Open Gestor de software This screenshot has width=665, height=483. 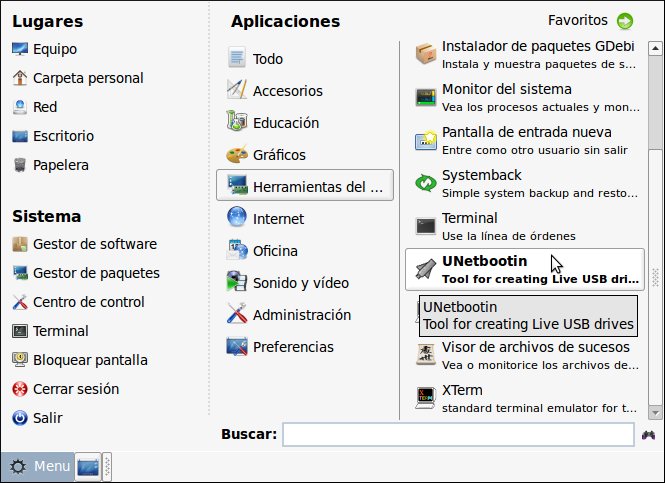[x=94, y=244]
